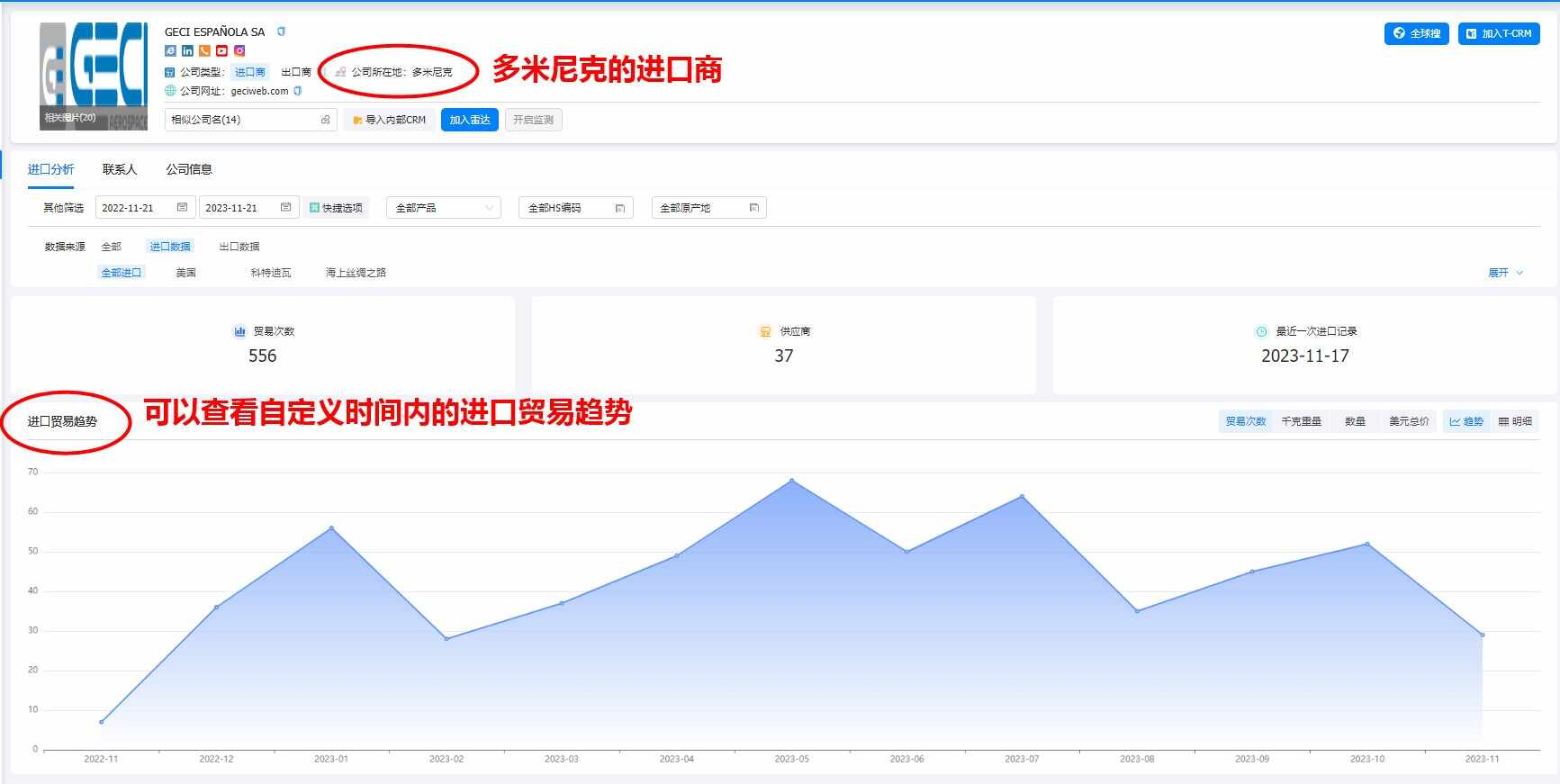Viewport: 1560px width, 784px height.
Task: Open the geciweb.com website link
Action: (x=259, y=91)
